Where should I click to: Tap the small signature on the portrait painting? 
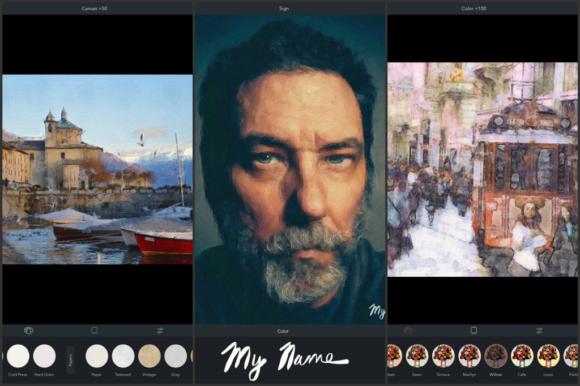(x=377, y=311)
